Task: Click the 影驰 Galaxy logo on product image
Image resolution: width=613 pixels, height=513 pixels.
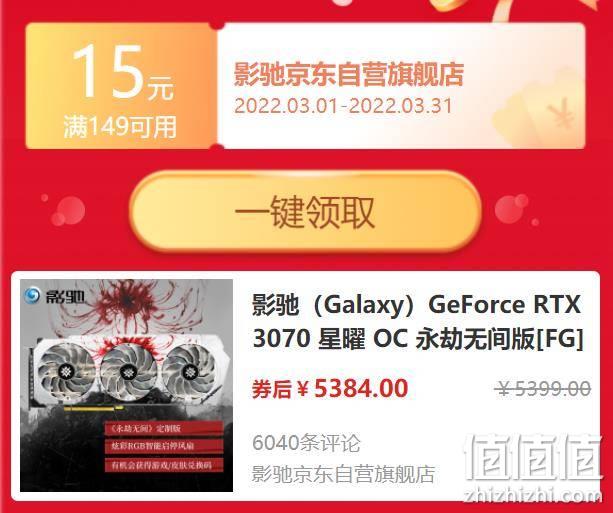Action: (x=54, y=296)
